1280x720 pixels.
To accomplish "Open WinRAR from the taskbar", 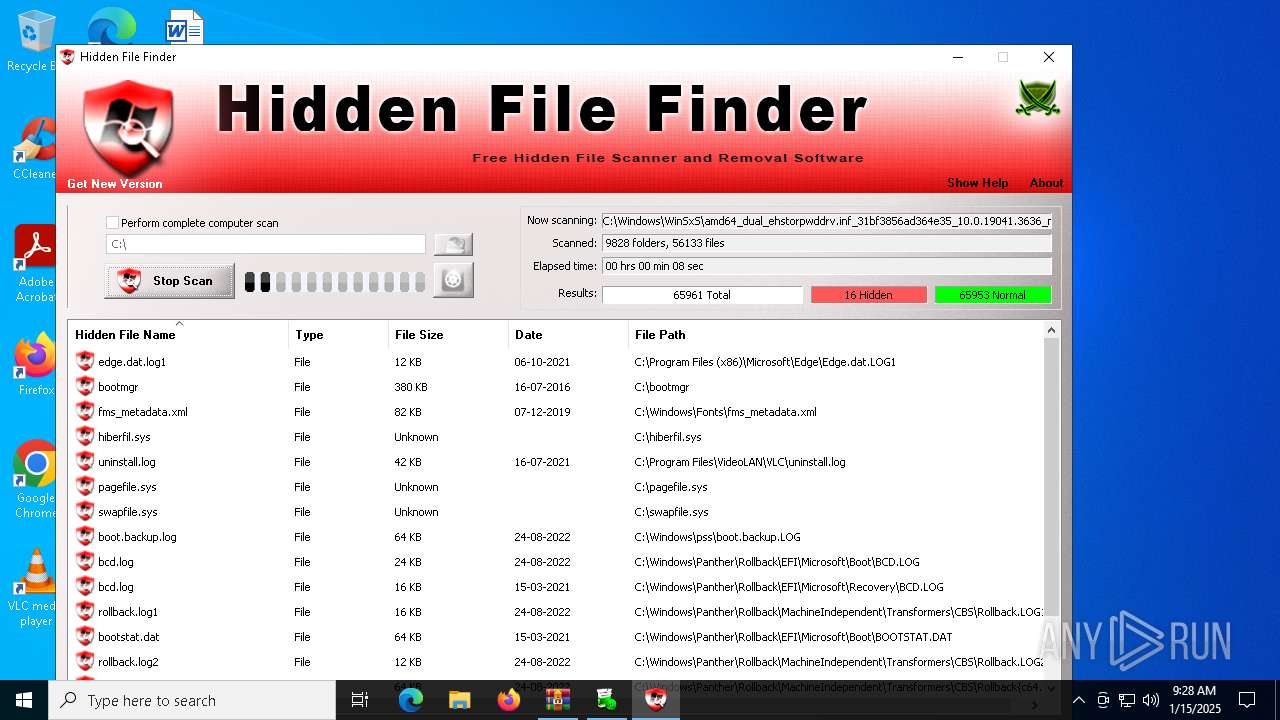I will point(558,700).
